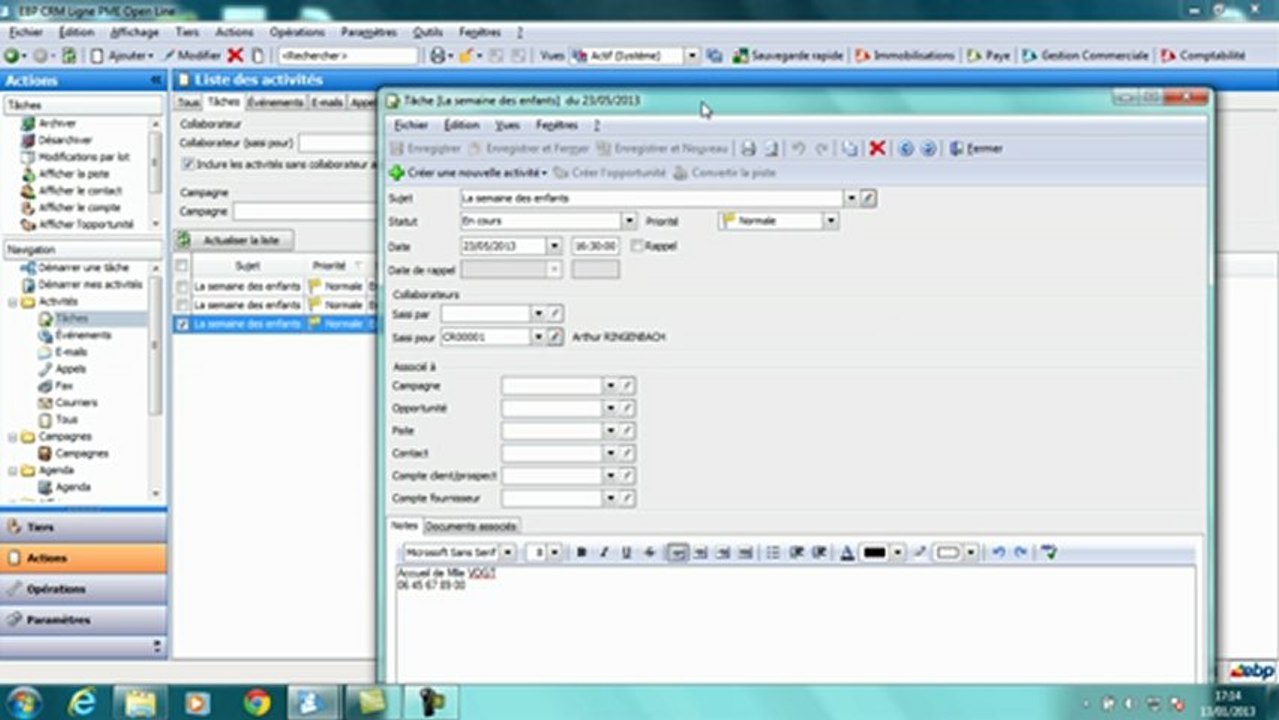This screenshot has height=720, width=1279.
Task: Click the Rechercher search field in main toolbar
Action: [x=347, y=56]
